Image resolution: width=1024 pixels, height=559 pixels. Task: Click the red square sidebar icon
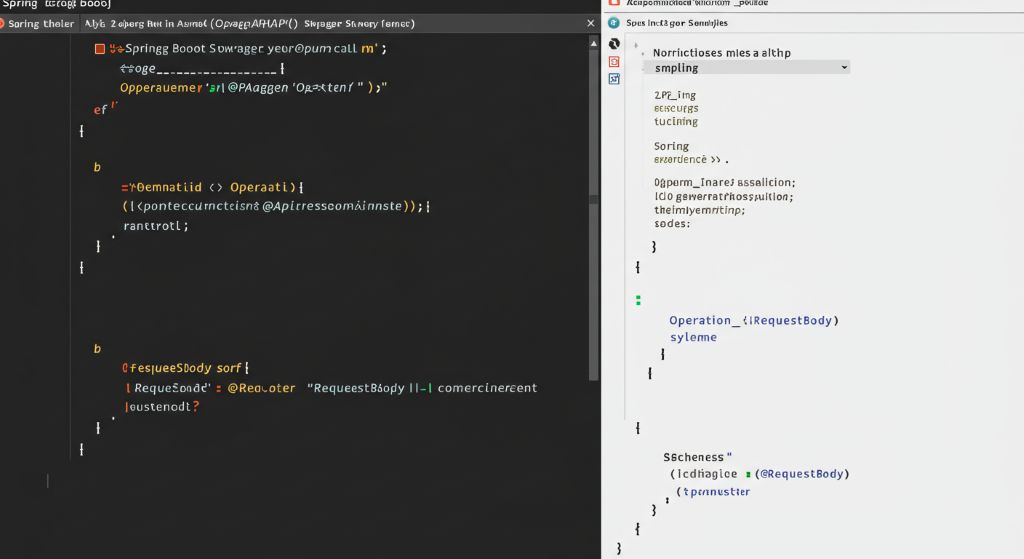(614, 61)
